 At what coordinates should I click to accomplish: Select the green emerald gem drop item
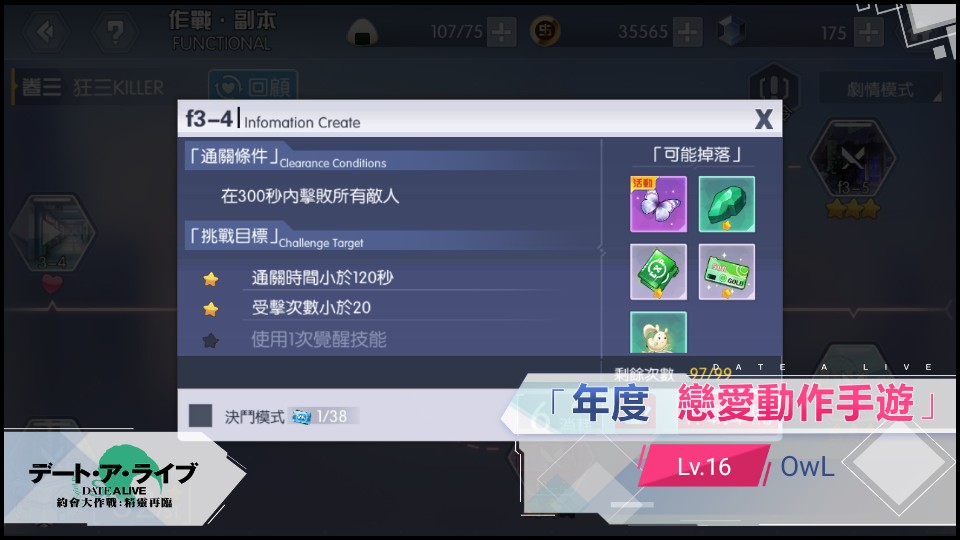[x=727, y=204]
